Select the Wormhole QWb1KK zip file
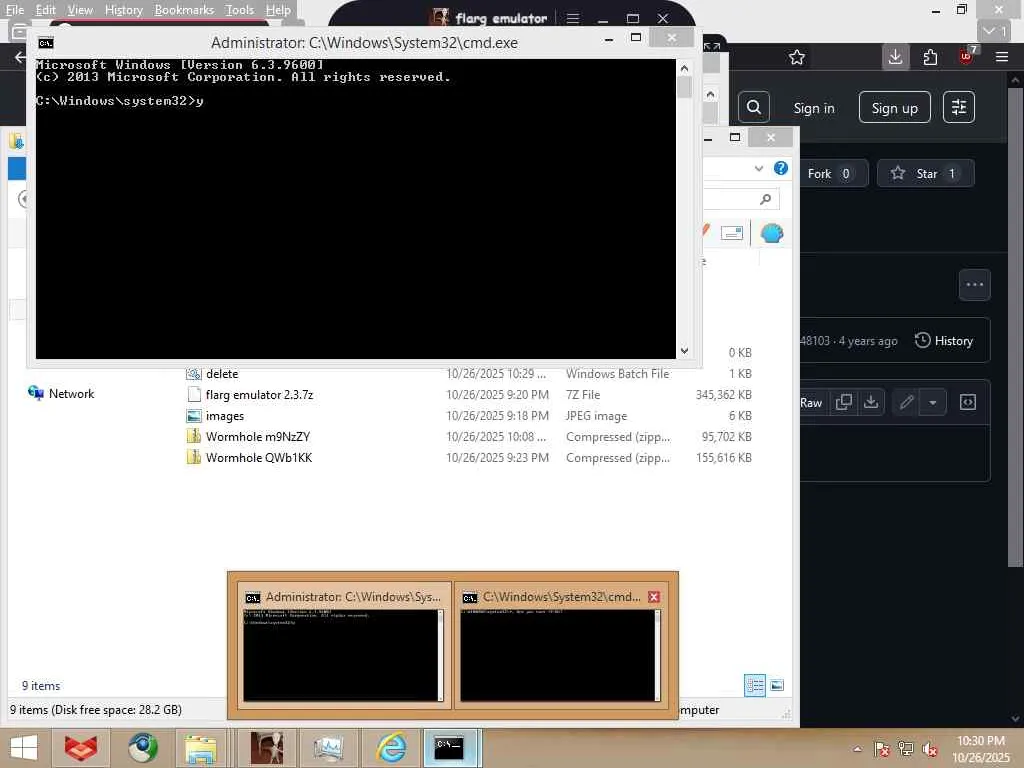Image resolution: width=1024 pixels, height=768 pixels. pyautogui.click(x=259, y=458)
